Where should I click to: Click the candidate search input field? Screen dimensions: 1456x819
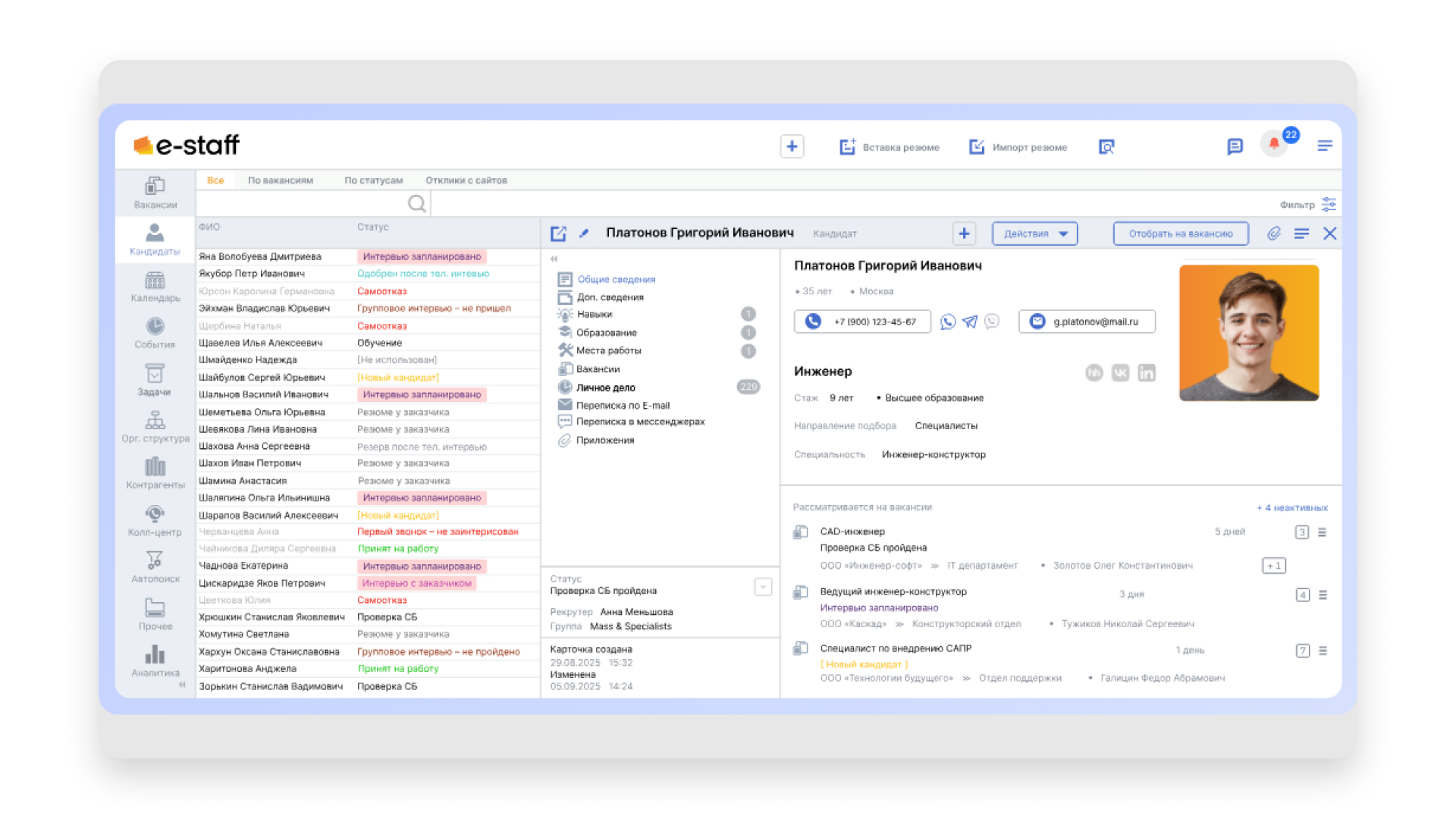(x=303, y=203)
